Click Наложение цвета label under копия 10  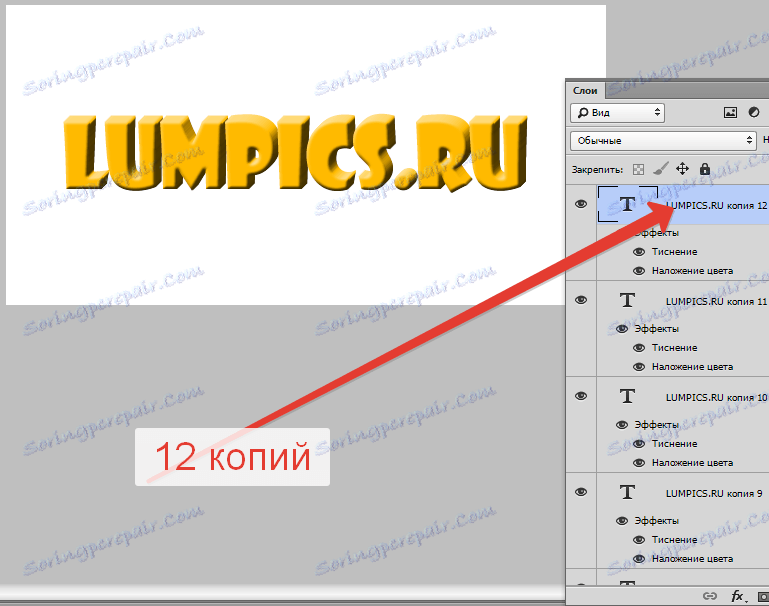coord(692,463)
